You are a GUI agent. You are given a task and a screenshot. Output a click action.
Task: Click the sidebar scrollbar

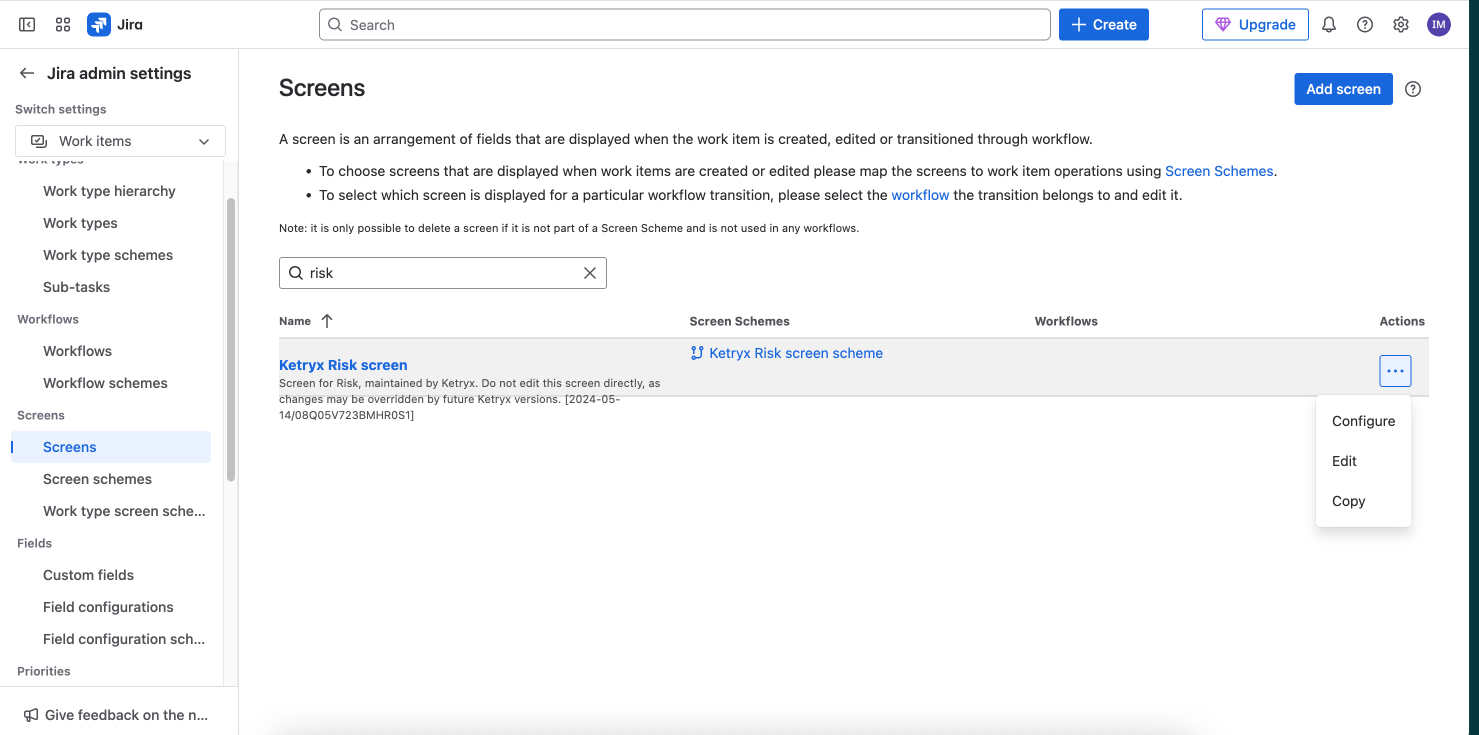coord(232,340)
